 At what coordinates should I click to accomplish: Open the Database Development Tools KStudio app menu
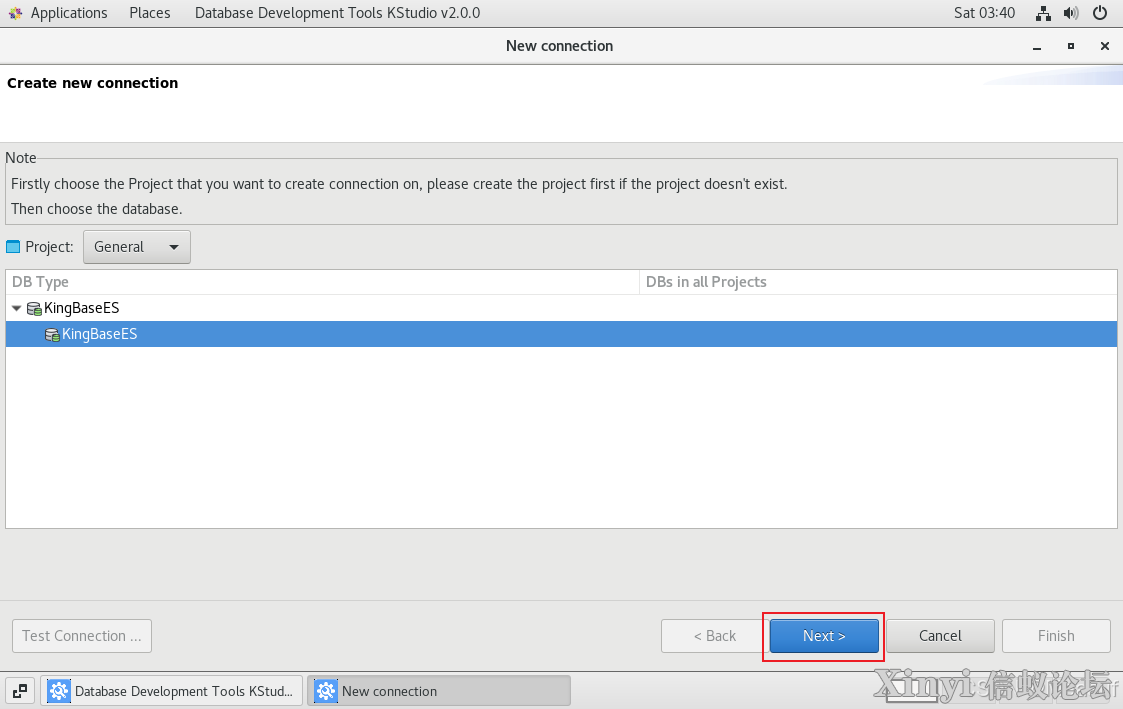[x=337, y=13]
